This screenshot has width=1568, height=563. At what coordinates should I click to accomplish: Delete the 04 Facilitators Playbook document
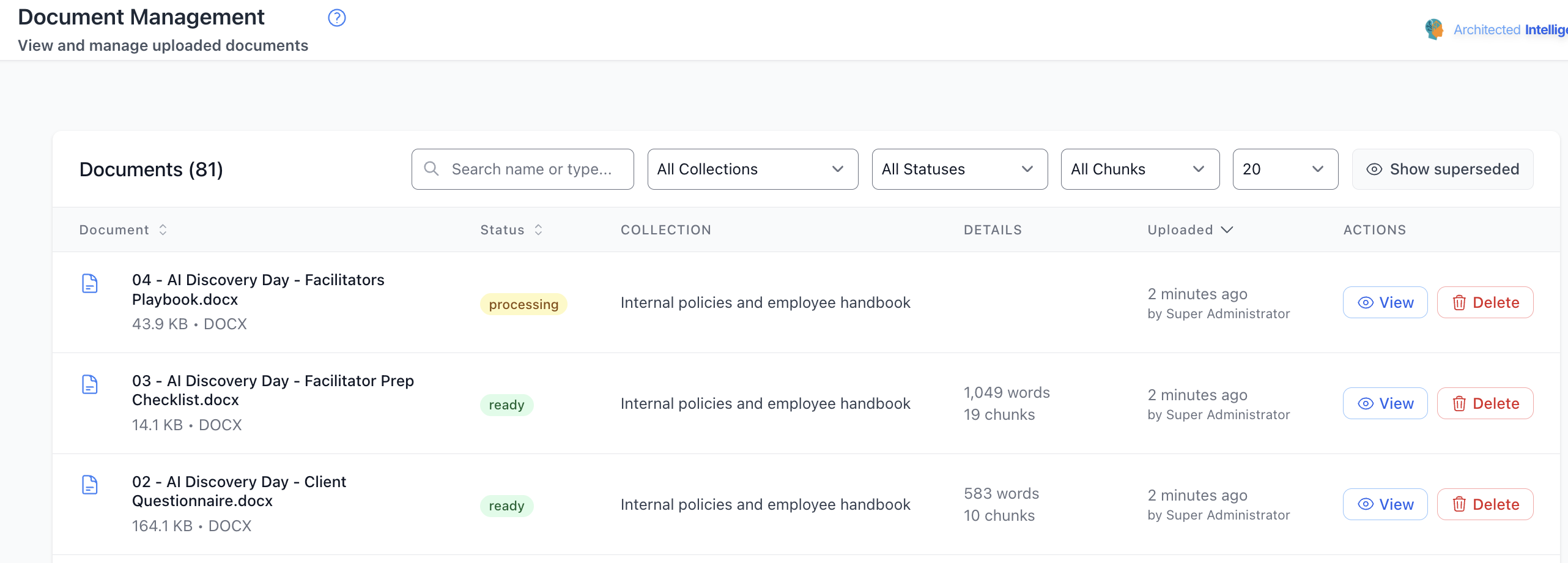[x=1485, y=302]
